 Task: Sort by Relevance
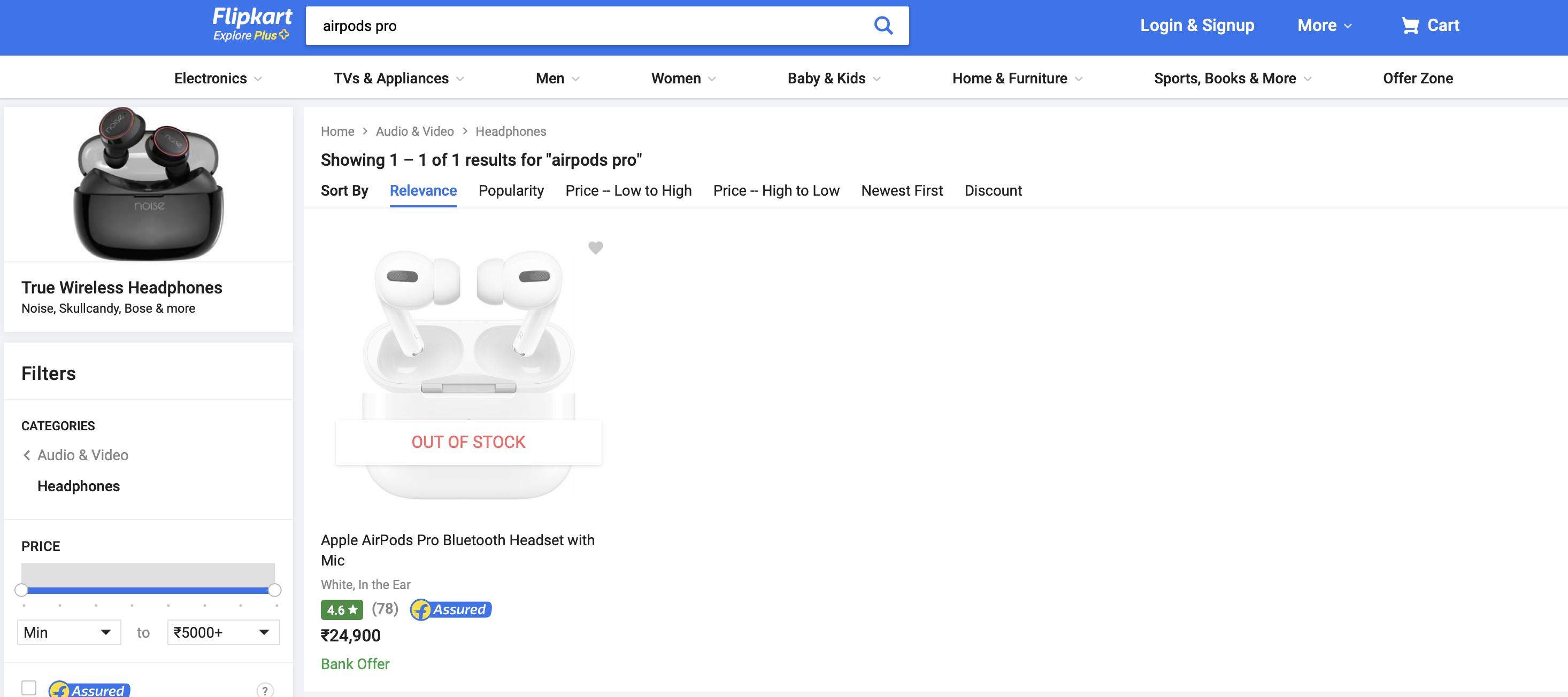(x=423, y=190)
